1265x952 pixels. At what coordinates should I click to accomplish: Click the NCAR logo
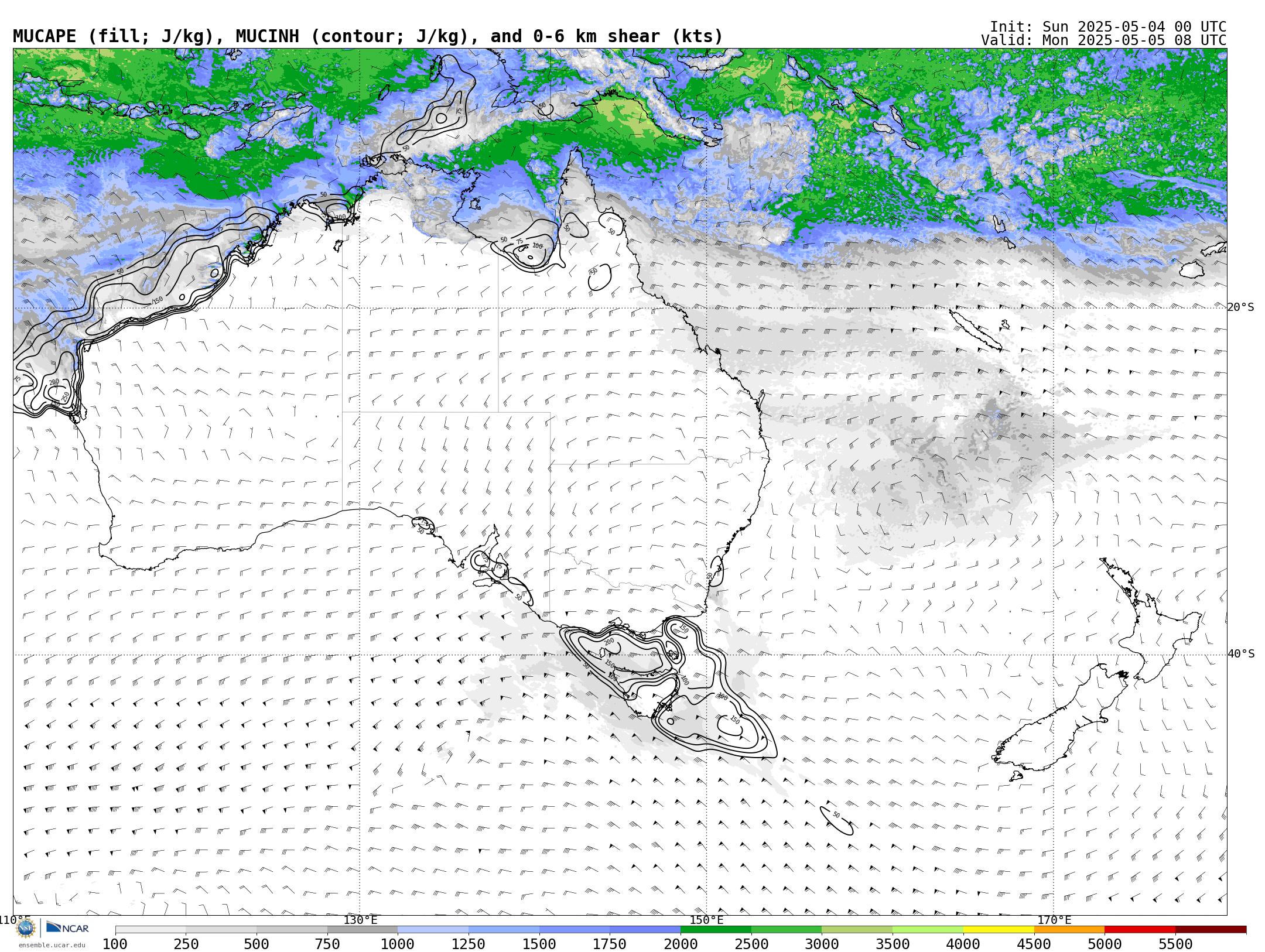(x=67, y=927)
